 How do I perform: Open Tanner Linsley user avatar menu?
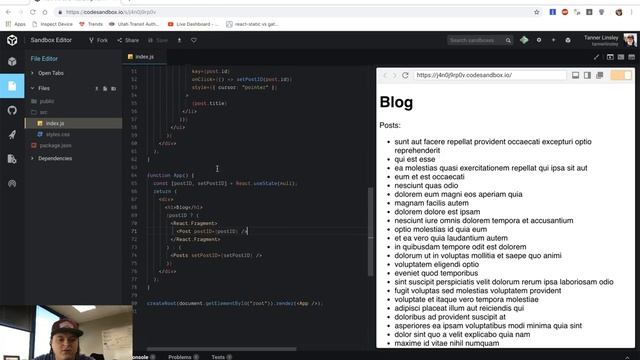pyautogui.click(x=630, y=40)
